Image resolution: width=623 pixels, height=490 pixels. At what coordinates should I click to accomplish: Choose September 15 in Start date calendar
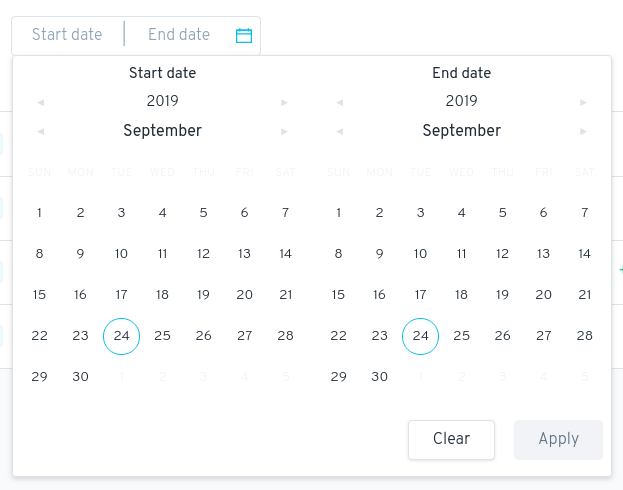(x=40, y=295)
